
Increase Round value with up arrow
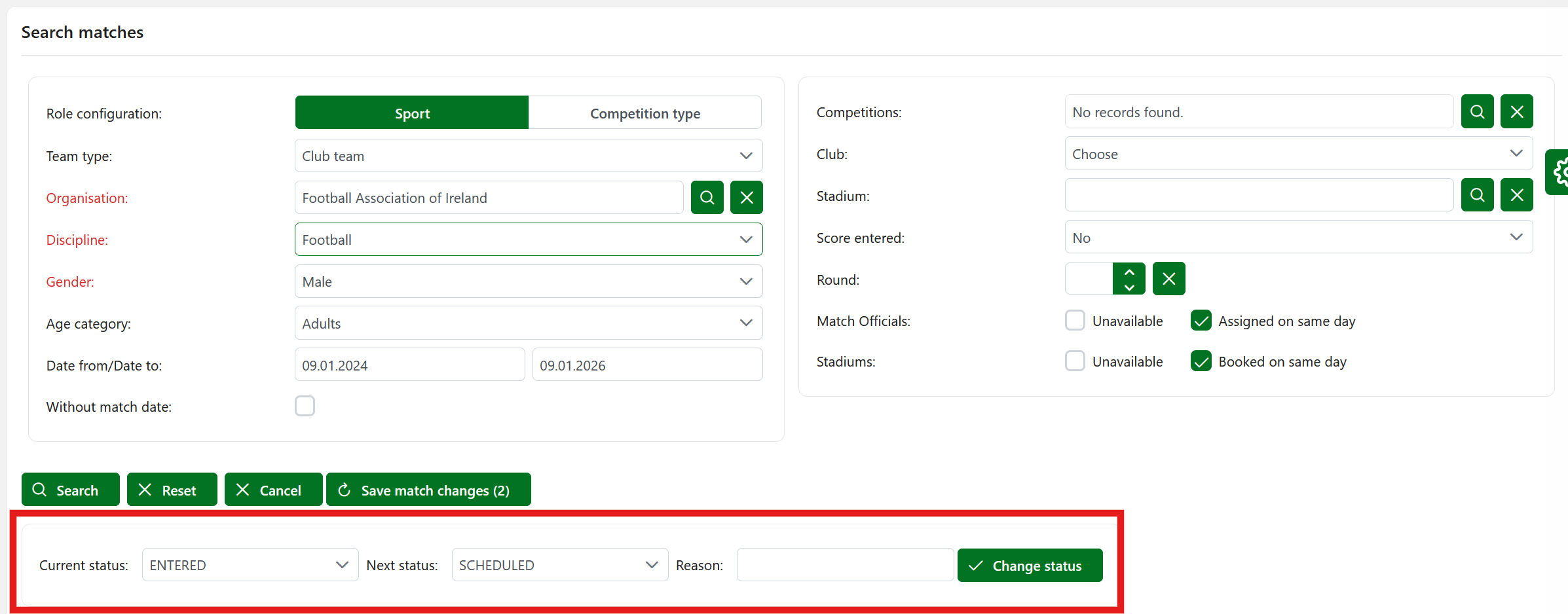tap(1129, 272)
